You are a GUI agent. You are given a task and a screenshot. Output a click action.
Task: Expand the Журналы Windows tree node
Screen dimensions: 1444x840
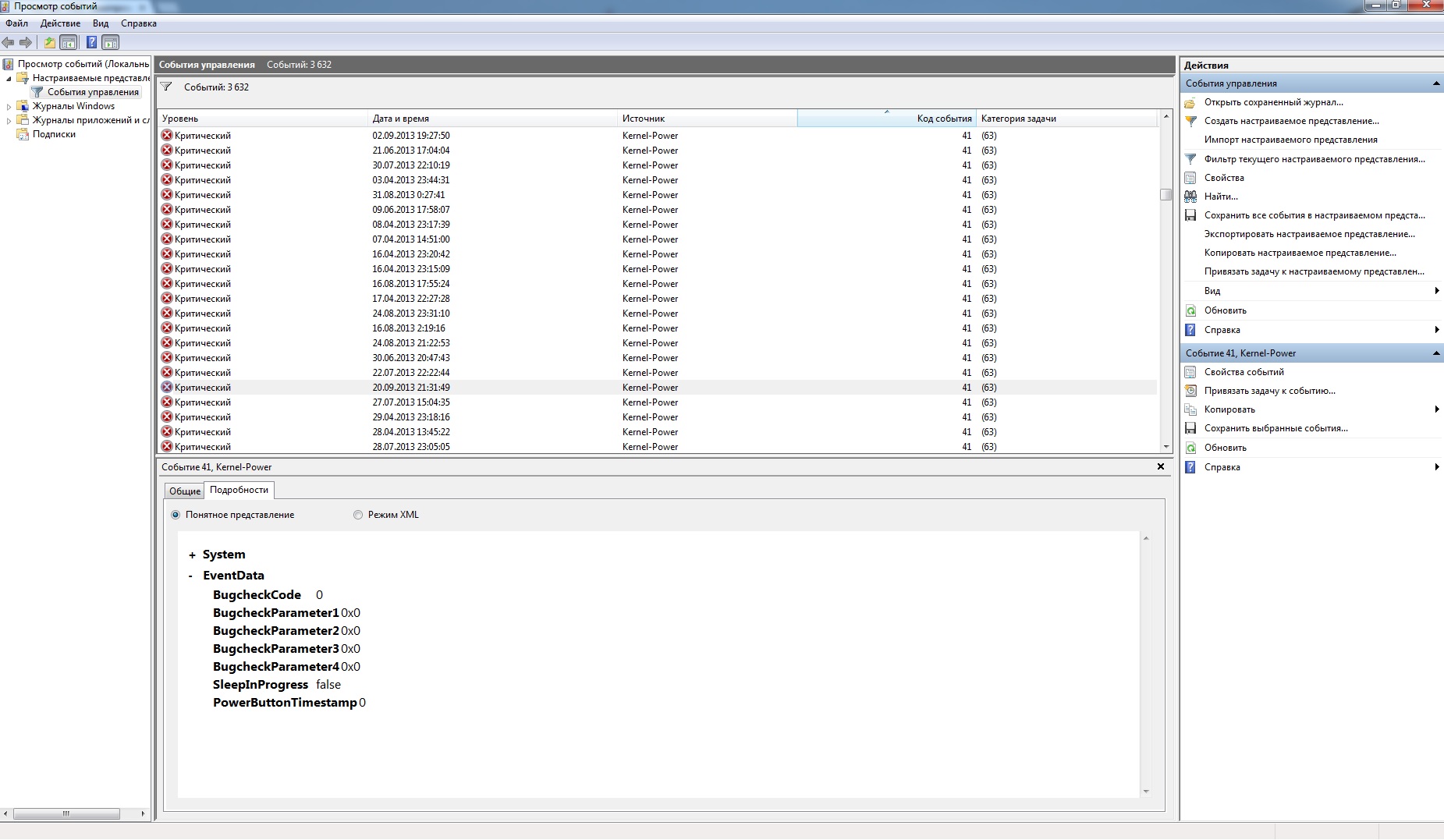pos(9,106)
